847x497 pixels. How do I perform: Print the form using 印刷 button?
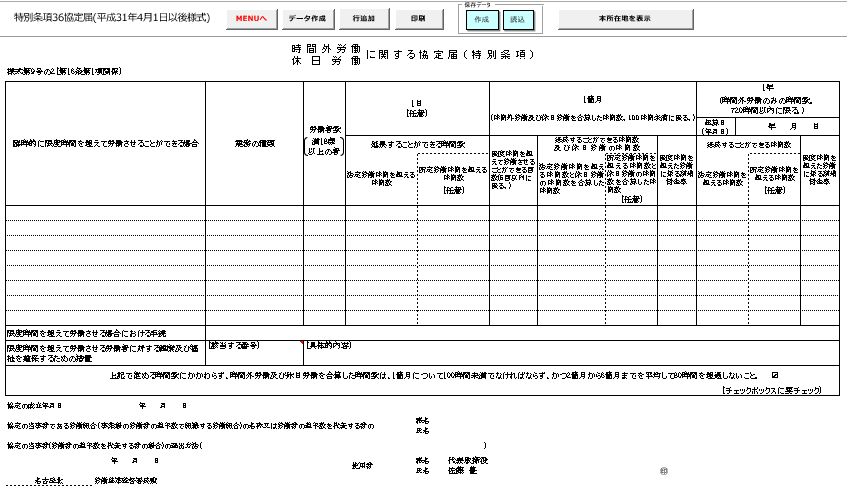click(x=419, y=19)
